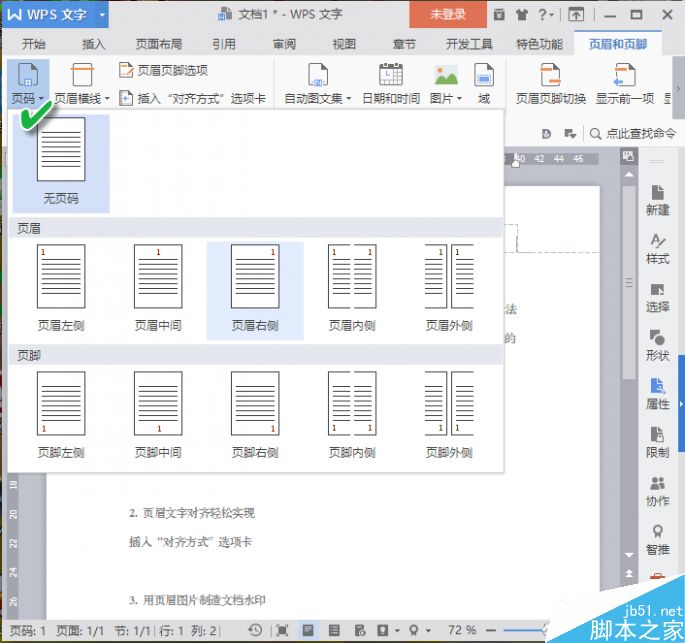Open the 图片 insert dropdown

446,84
